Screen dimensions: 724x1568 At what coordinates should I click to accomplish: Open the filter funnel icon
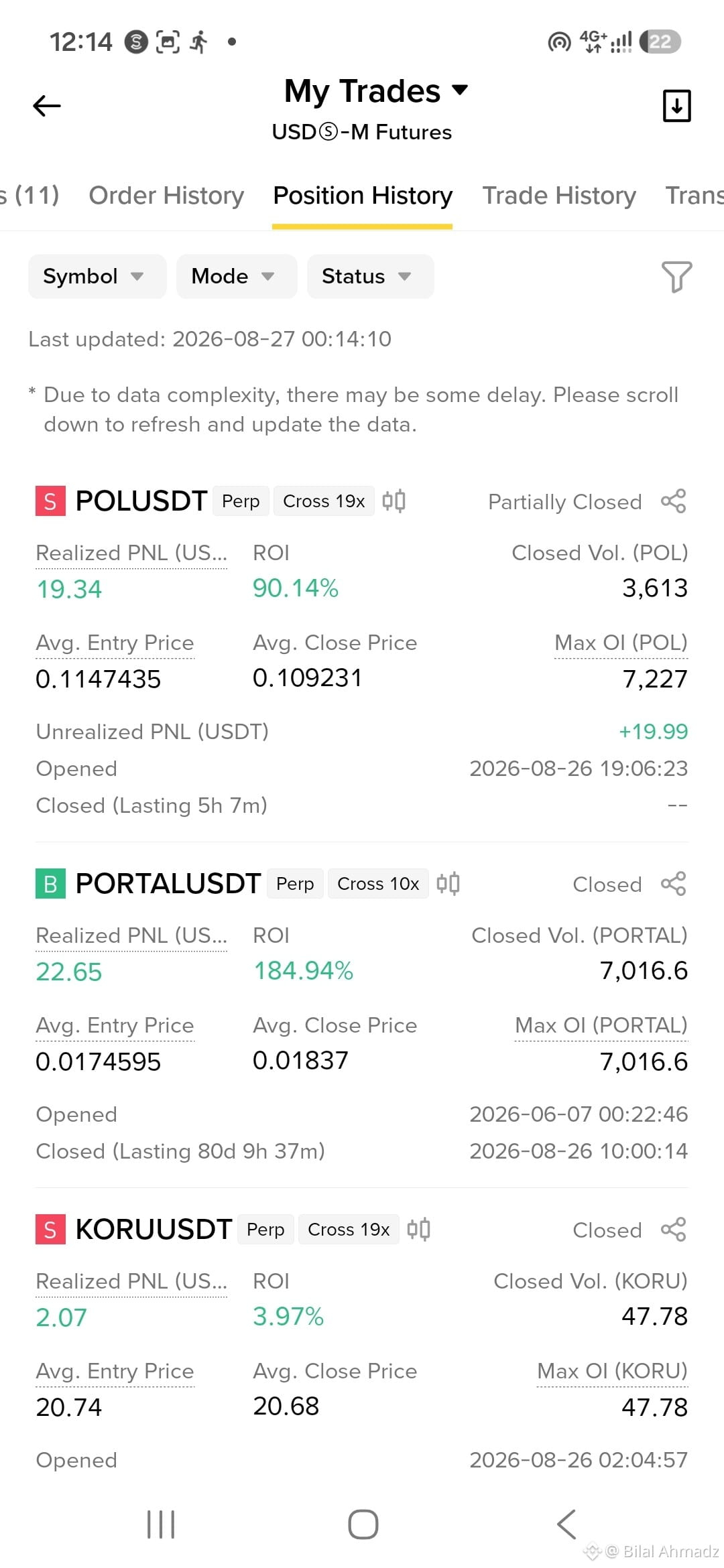click(676, 276)
